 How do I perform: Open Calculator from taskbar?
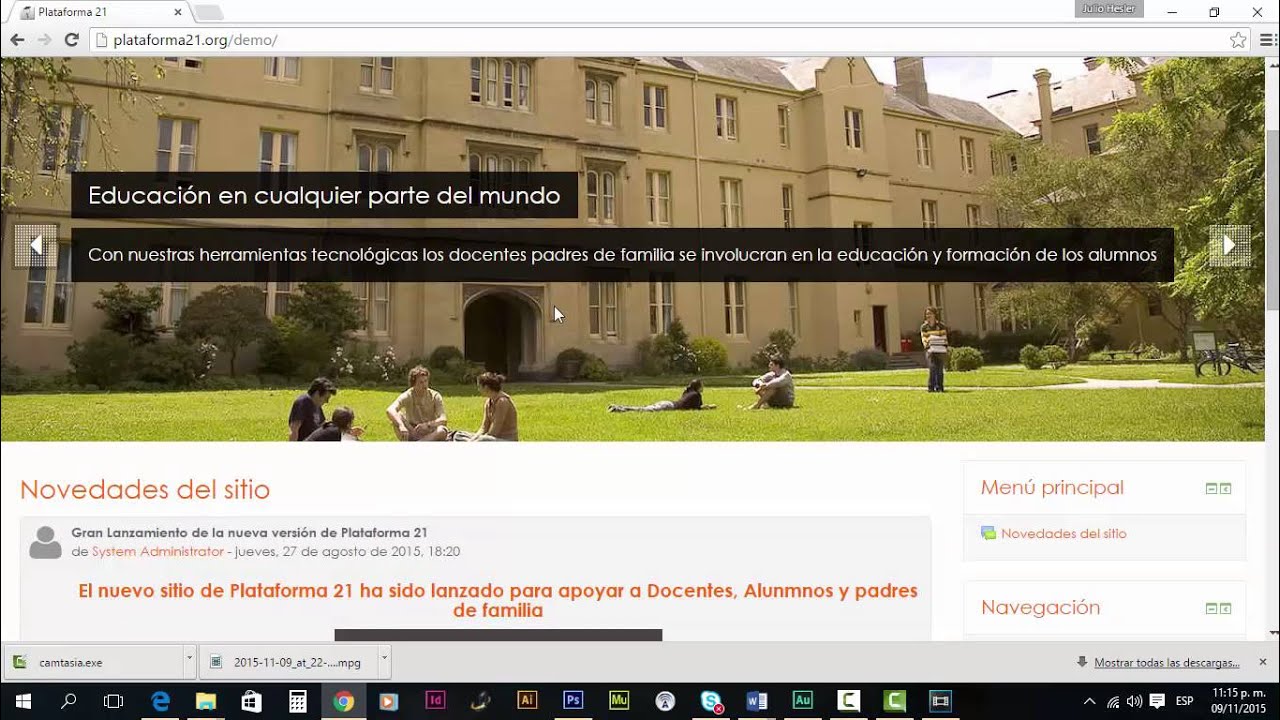297,701
